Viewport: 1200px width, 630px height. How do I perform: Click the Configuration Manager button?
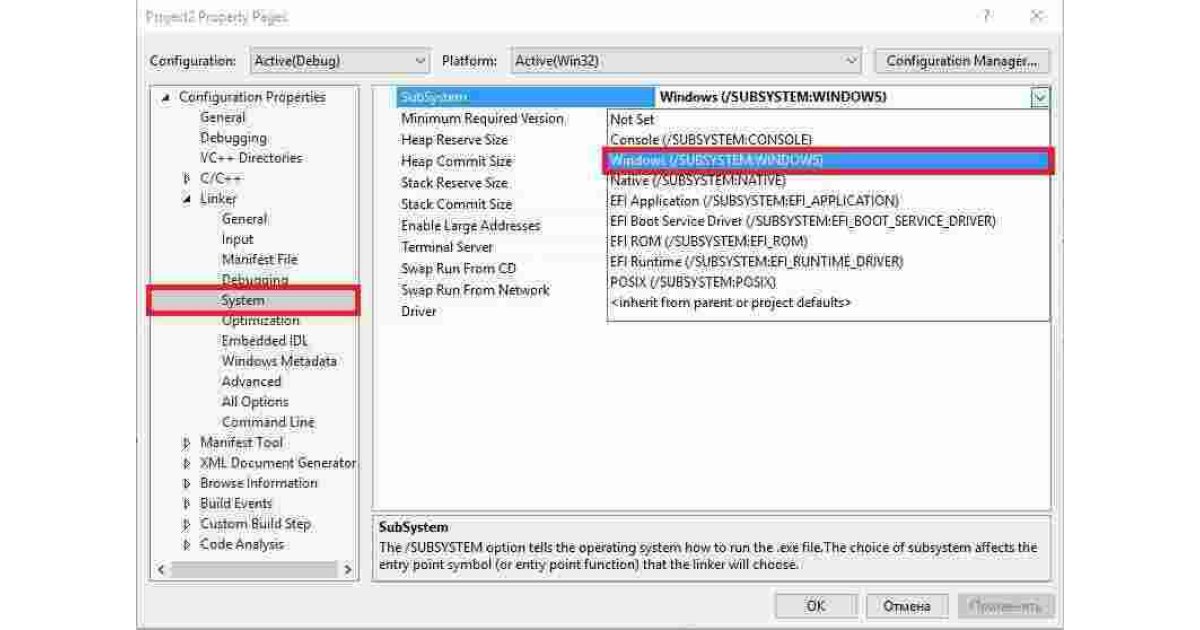pos(962,61)
